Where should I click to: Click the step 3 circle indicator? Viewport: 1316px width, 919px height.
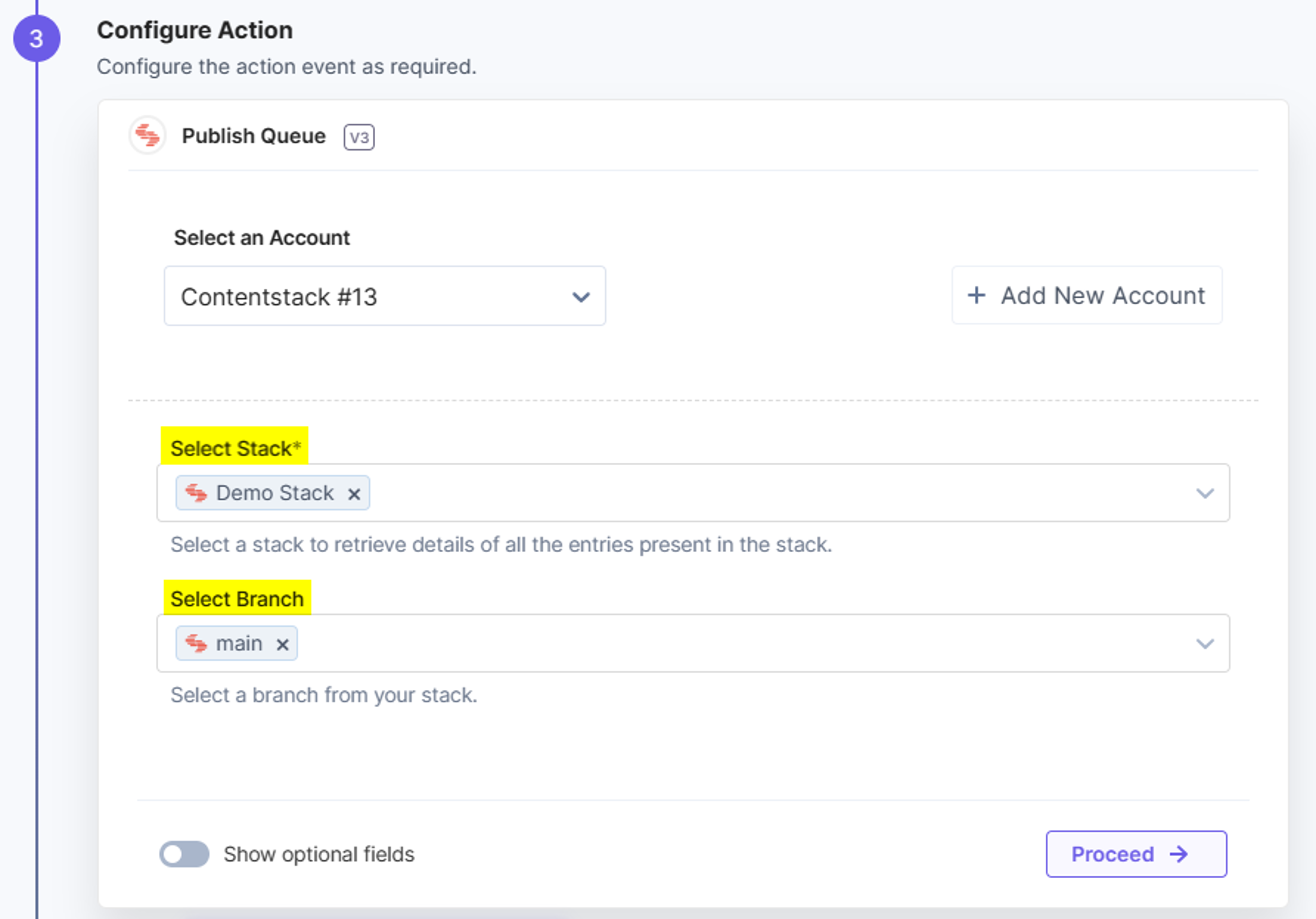(x=37, y=39)
